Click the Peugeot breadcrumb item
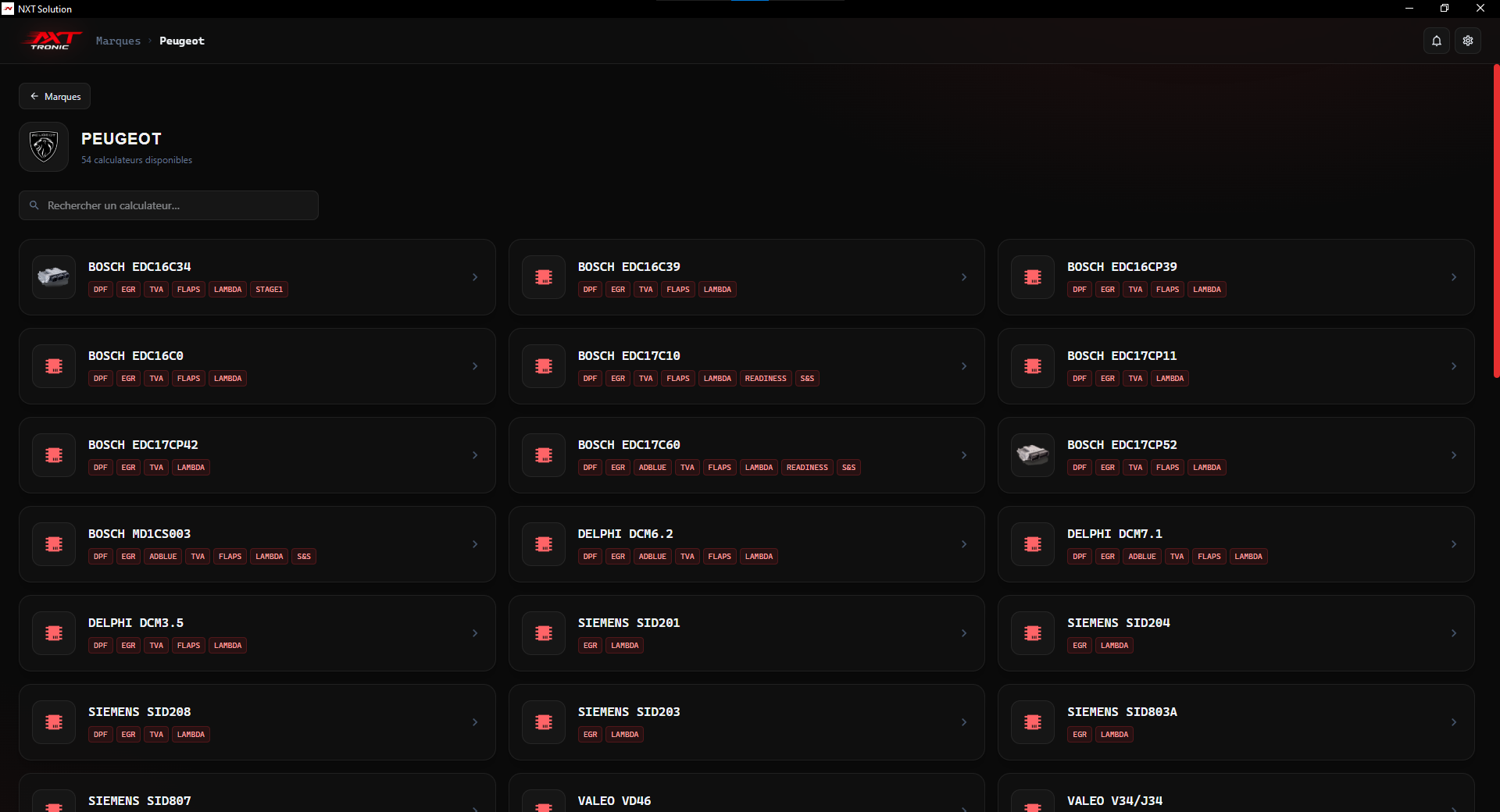Screen dimensions: 1500x812 pyautogui.click(x=182, y=41)
